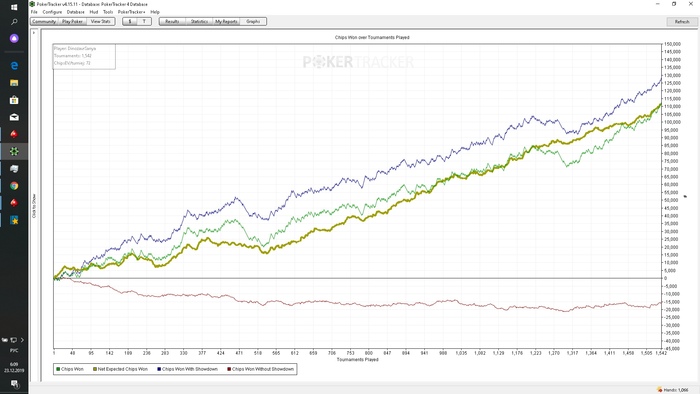
Task: Click the Net Expected Chips Won legend swatch
Action: (x=95, y=369)
